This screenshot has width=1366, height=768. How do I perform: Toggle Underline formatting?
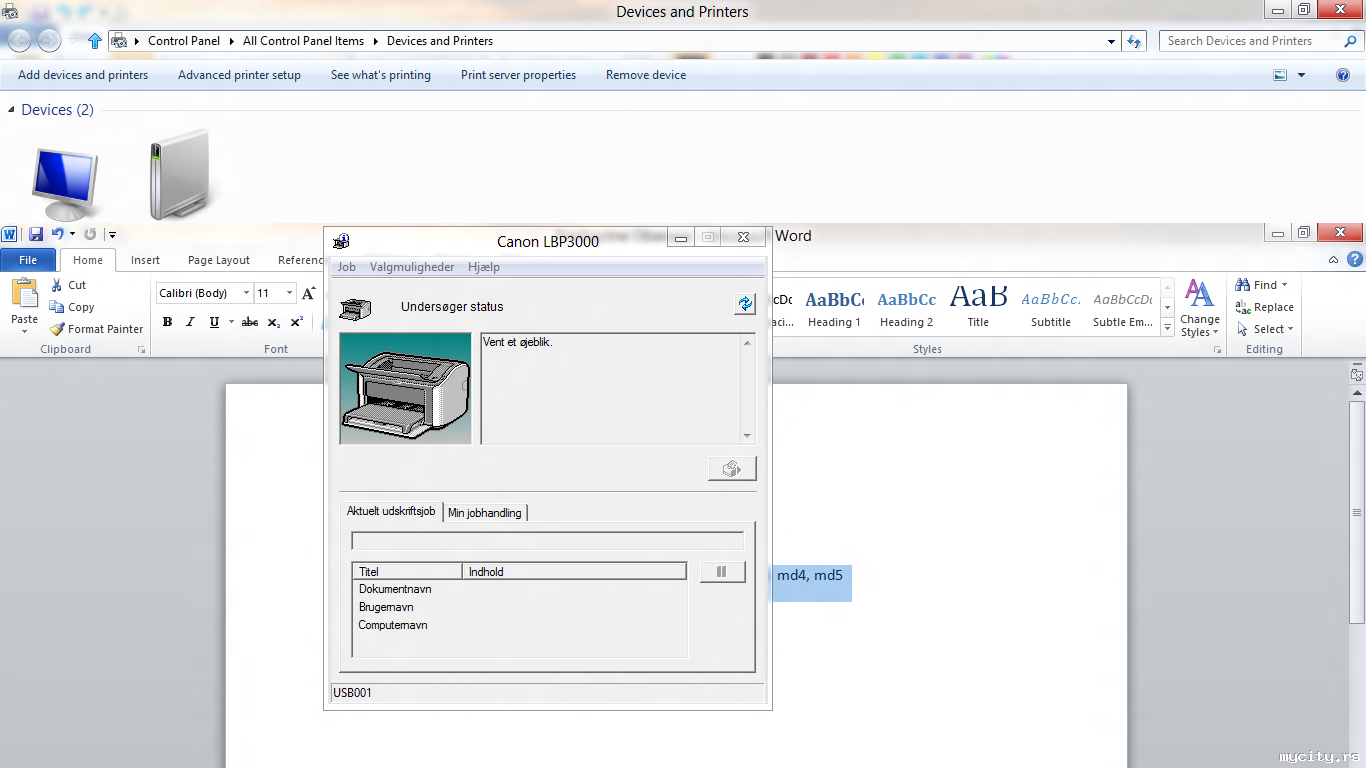[214, 322]
